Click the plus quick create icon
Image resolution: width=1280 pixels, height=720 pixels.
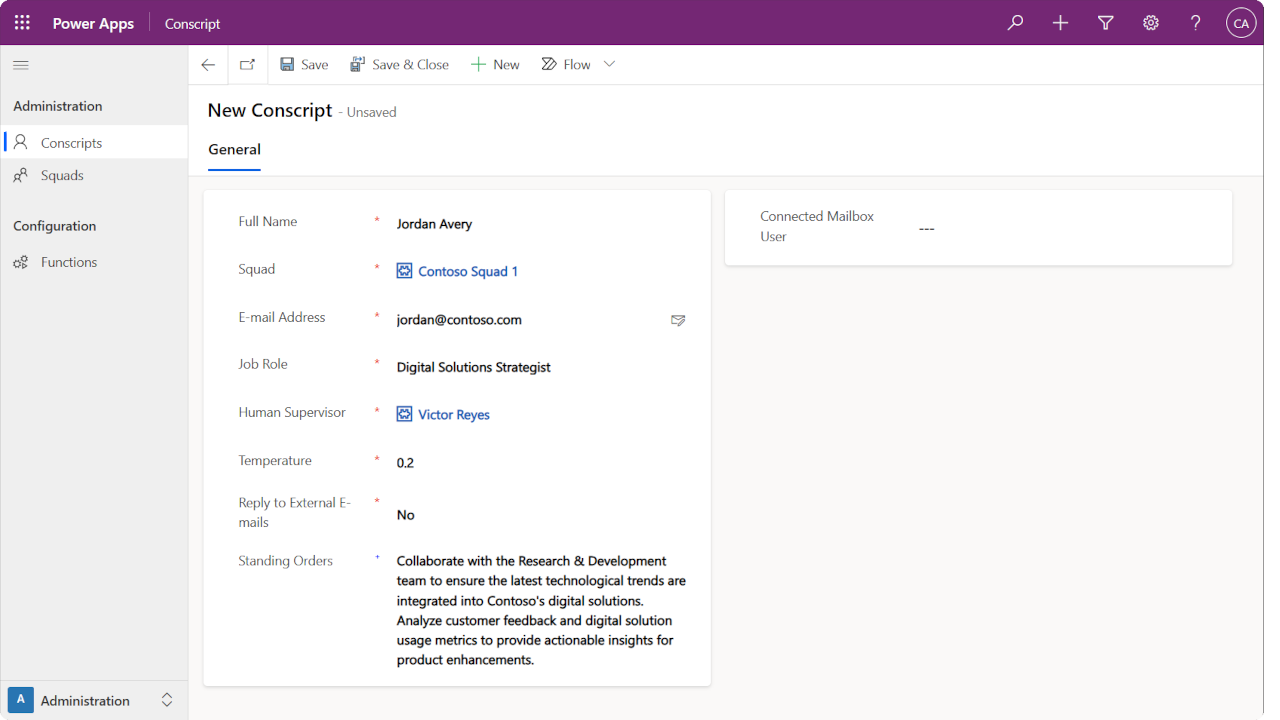click(1060, 23)
